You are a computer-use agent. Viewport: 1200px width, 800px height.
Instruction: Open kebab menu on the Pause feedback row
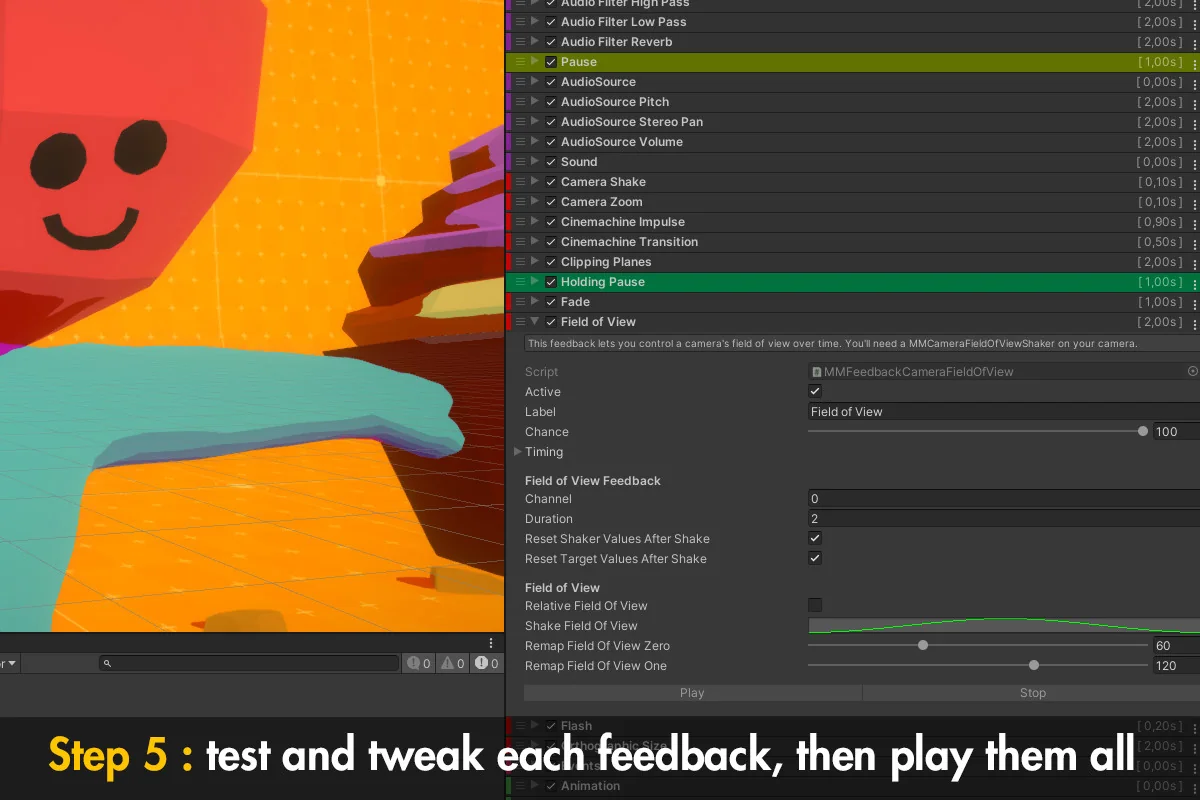(x=1195, y=62)
